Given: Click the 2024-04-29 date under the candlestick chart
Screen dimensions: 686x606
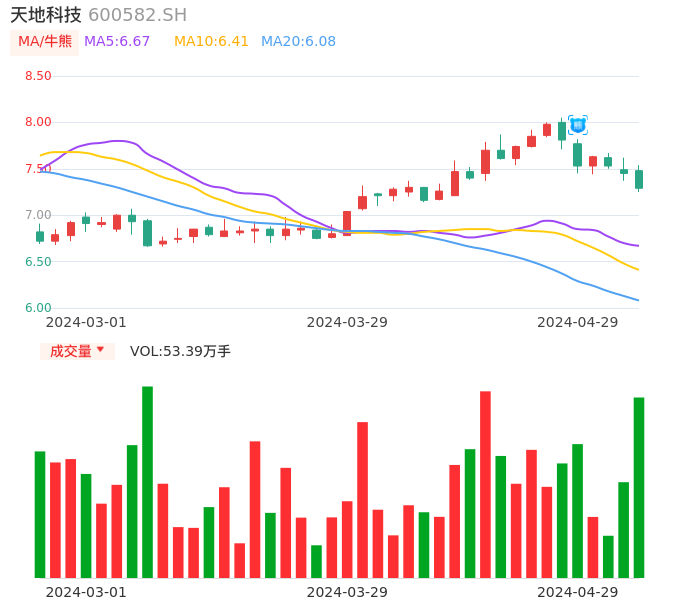Looking at the screenshot, I should [578, 322].
